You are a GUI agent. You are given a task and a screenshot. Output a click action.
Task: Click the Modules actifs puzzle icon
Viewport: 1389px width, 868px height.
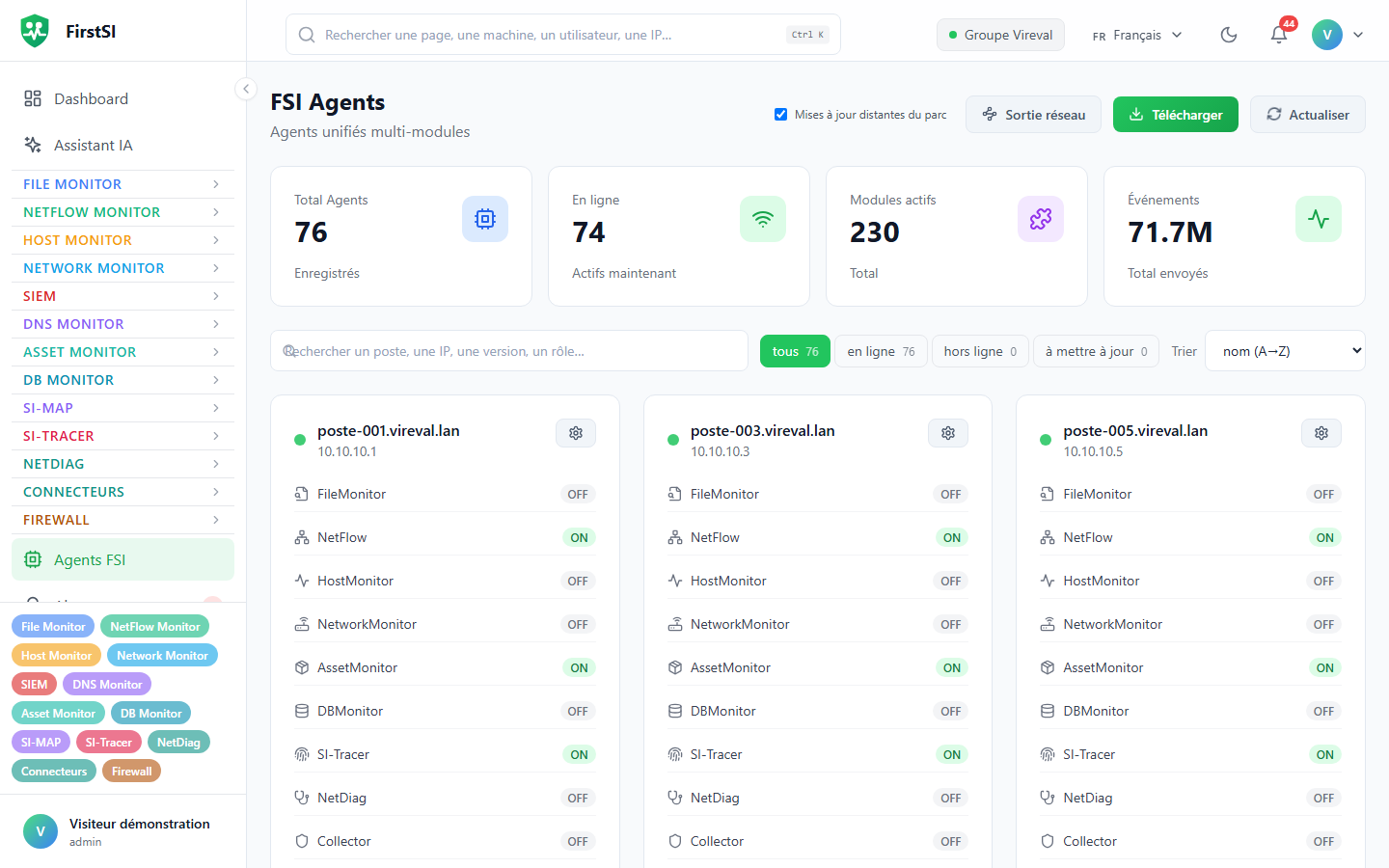[1041, 219]
